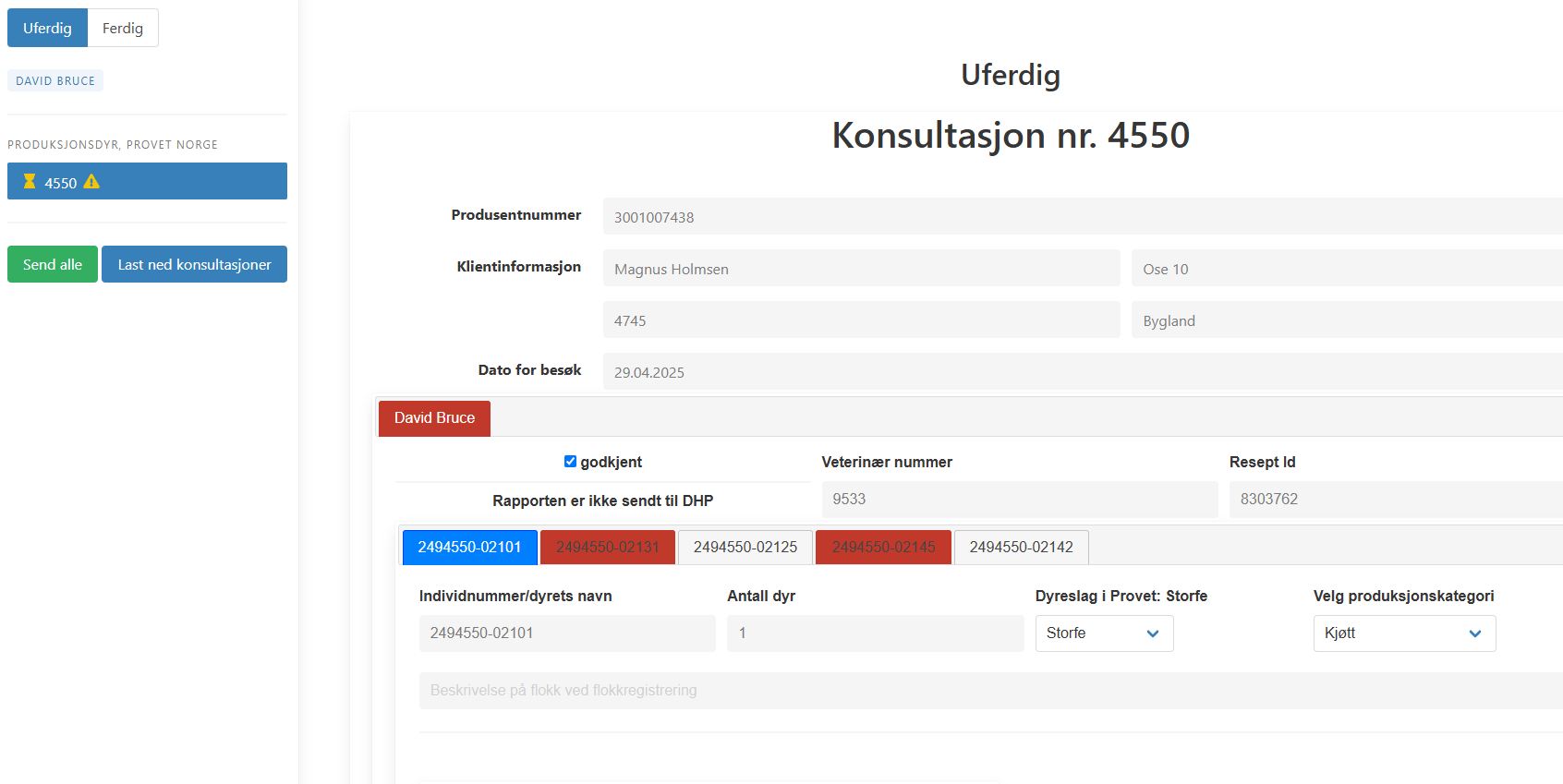
Task: Toggle the godkjent checkbox
Action: click(x=570, y=462)
